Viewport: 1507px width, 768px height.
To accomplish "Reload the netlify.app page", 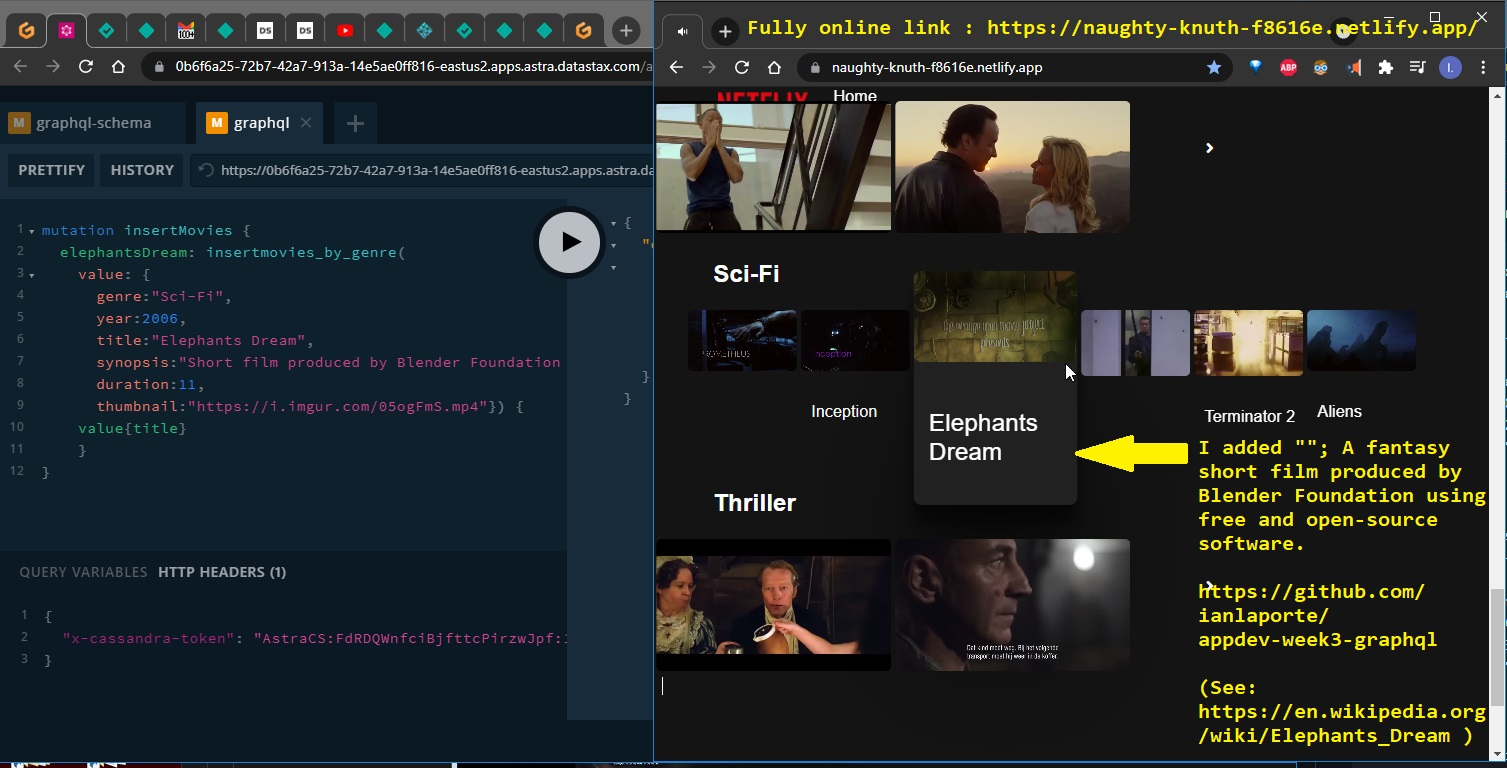I will pos(742,67).
